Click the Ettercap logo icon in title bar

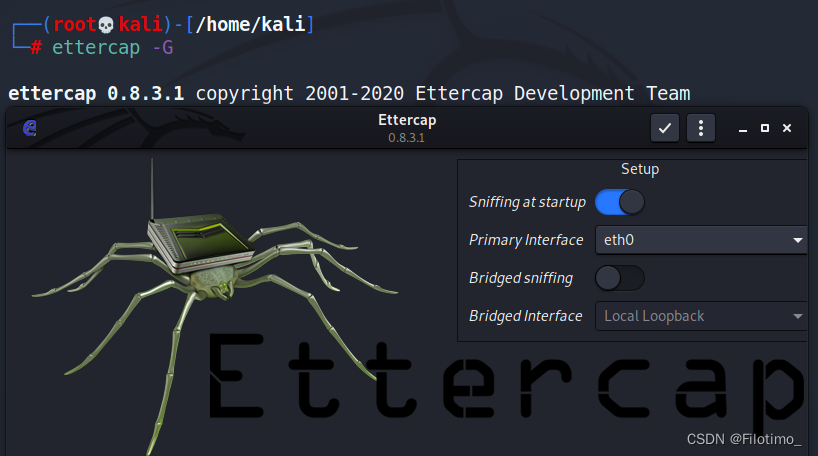point(30,128)
